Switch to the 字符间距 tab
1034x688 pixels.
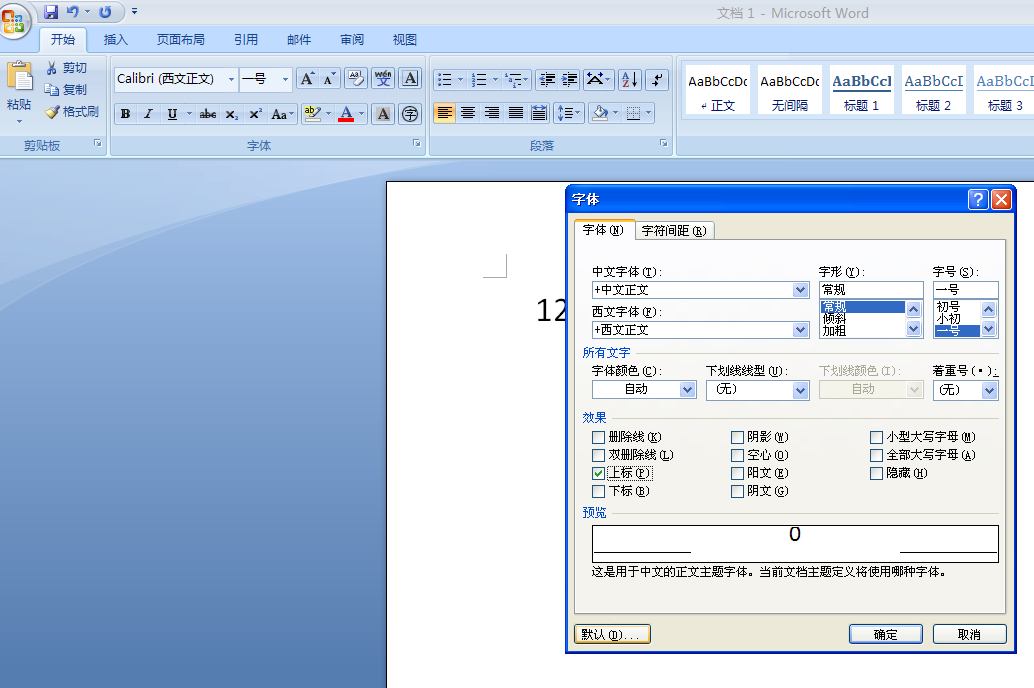coord(674,230)
